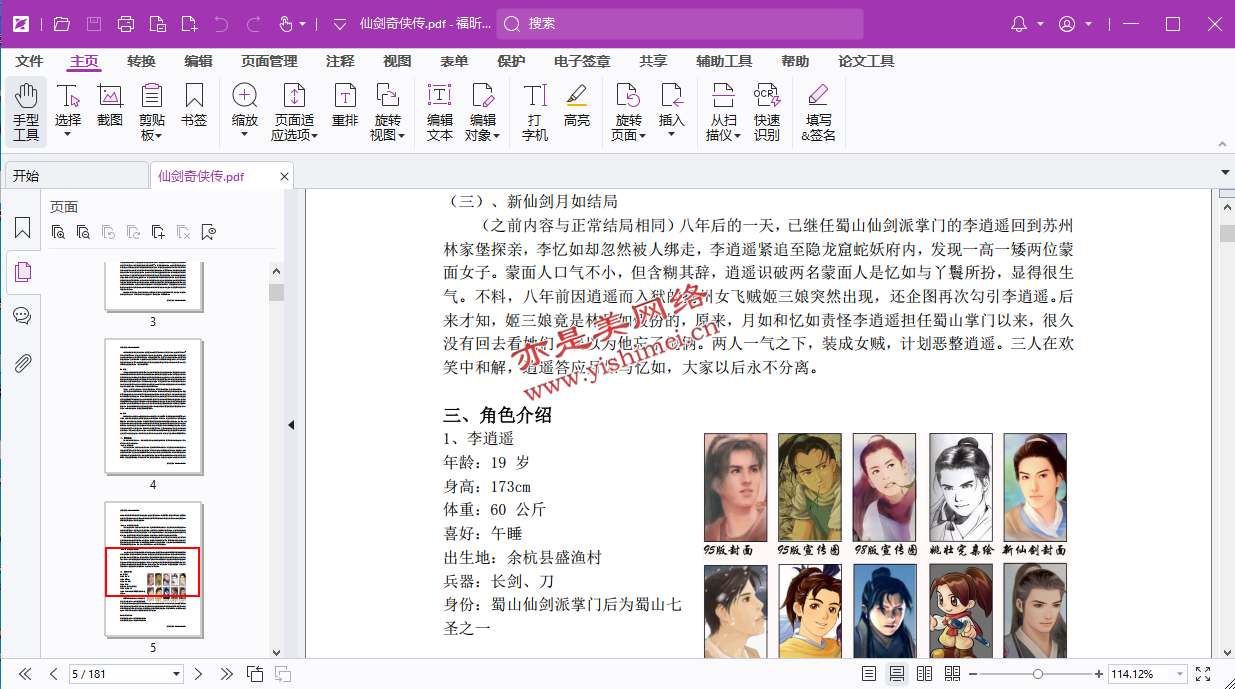Switch to continuous page view mode
Screen dimensions: 1235x689
(x=897, y=674)
